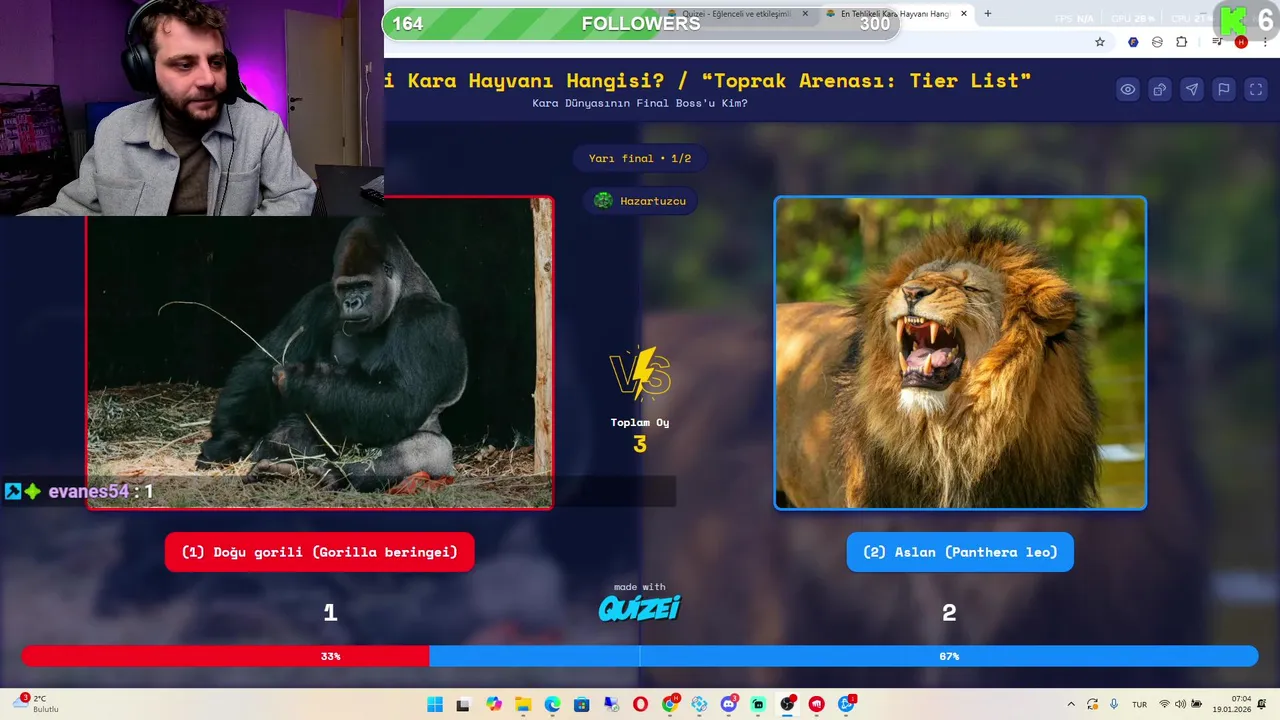The height and width of the screenshot is (720, 1280).
Task: Open the Opera browser taskbar icon
Action: [x=640, y=705]
